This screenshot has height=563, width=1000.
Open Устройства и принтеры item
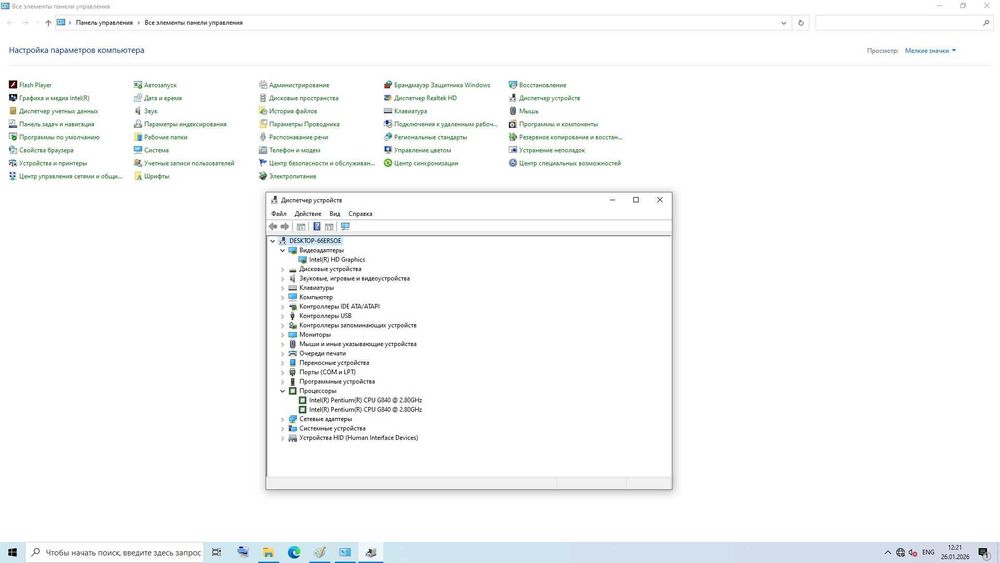tap(48, 163)
